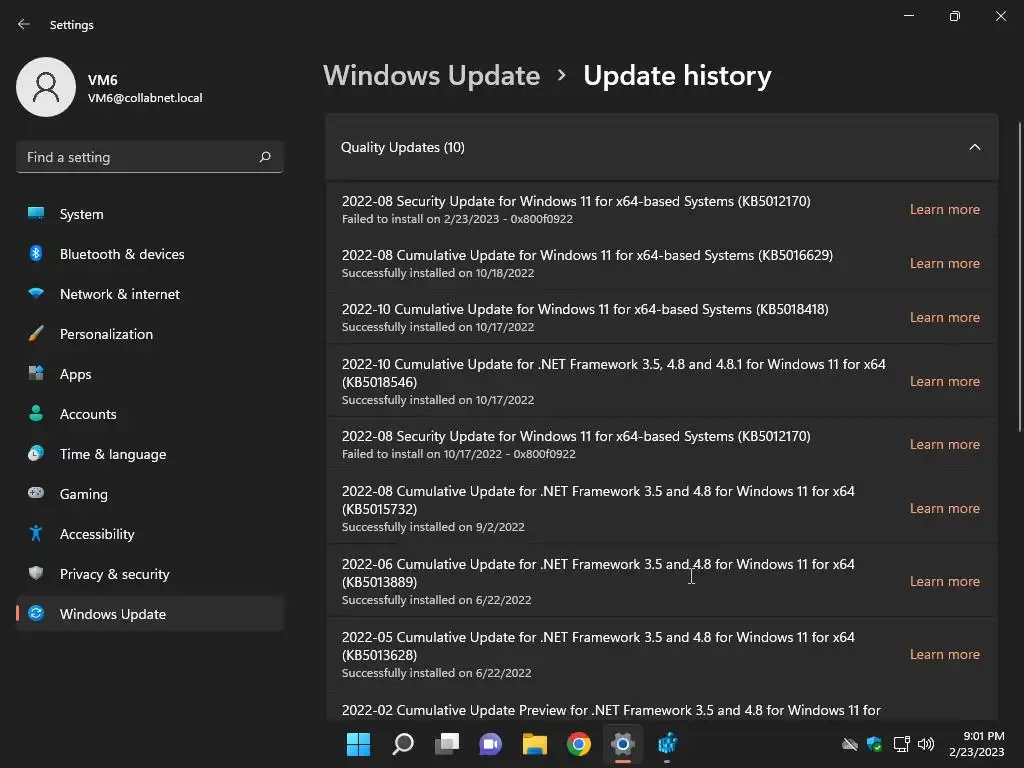Screen dimensions: 1024x768
Task: Open Time & language settings
Action: [150, 454]
